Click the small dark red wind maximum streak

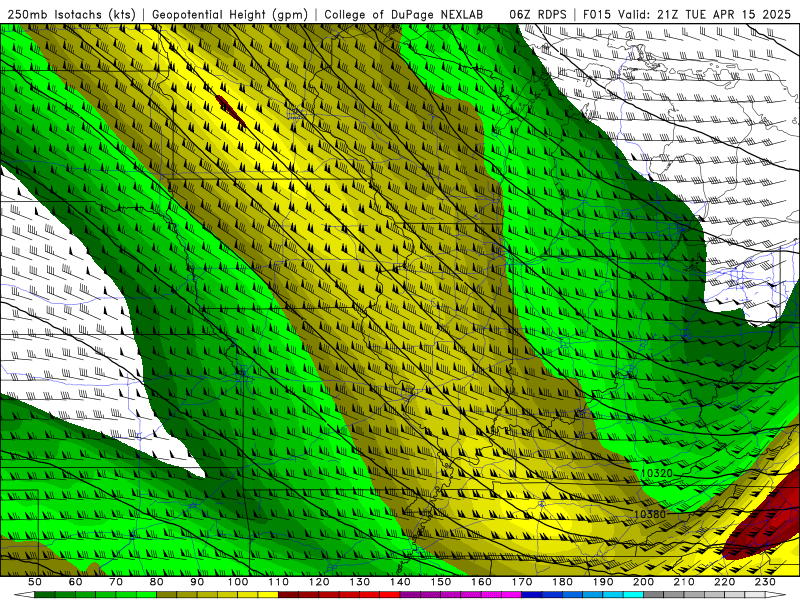[230, 111]
